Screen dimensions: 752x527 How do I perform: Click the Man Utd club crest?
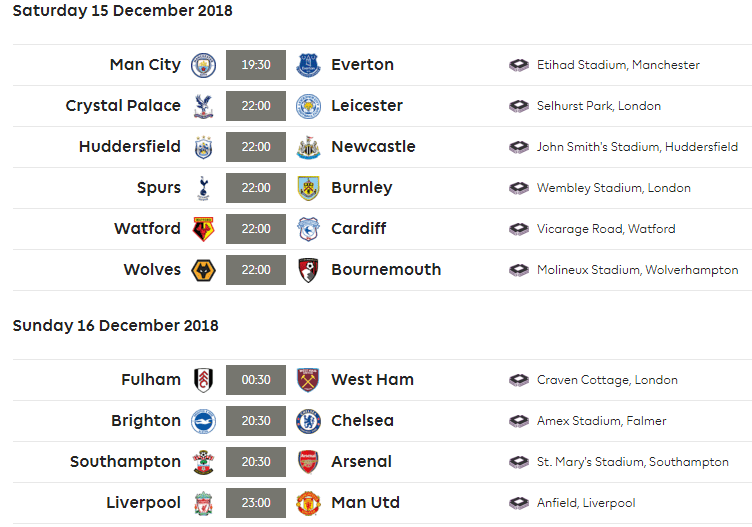coord(308,503)
